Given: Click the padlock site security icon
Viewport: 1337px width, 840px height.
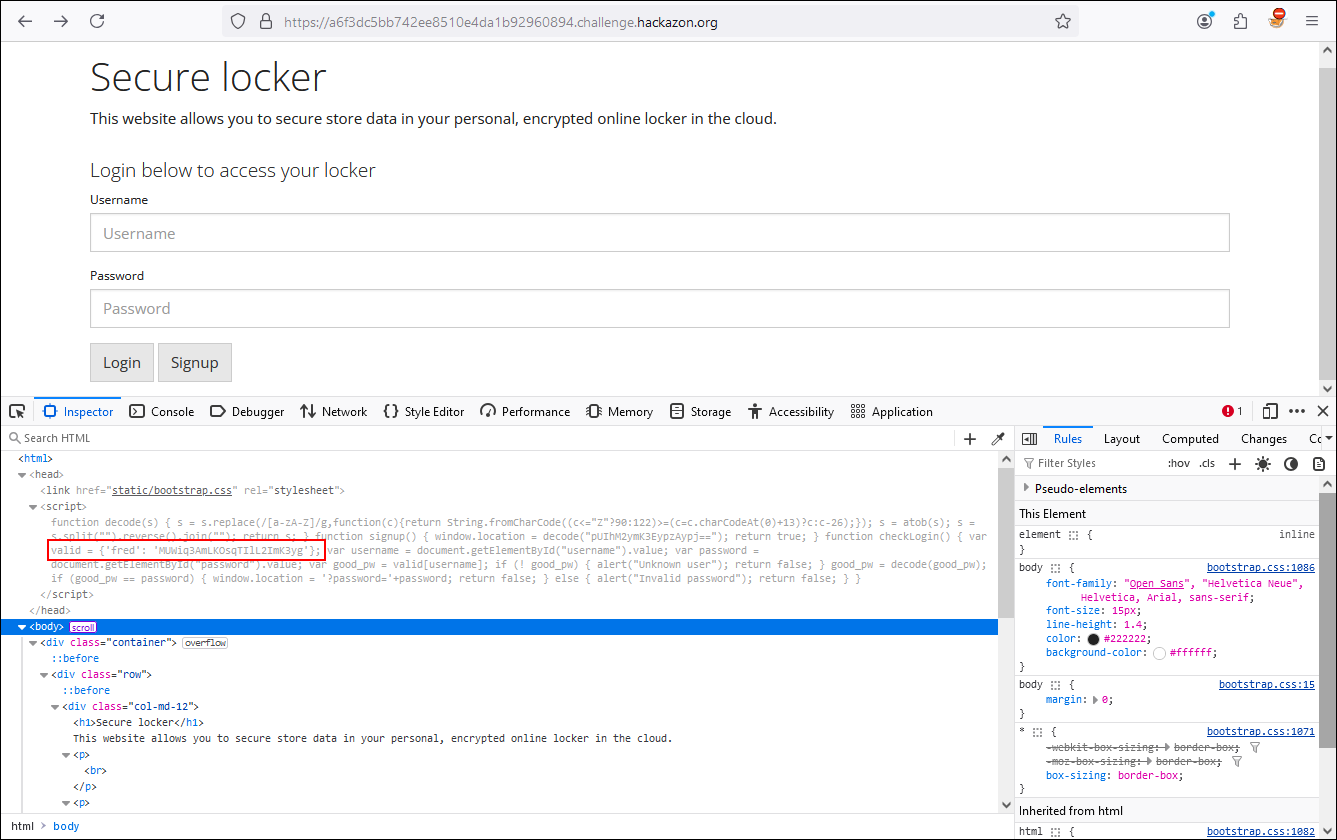Looking at the screenshot, I should (265, 21).
